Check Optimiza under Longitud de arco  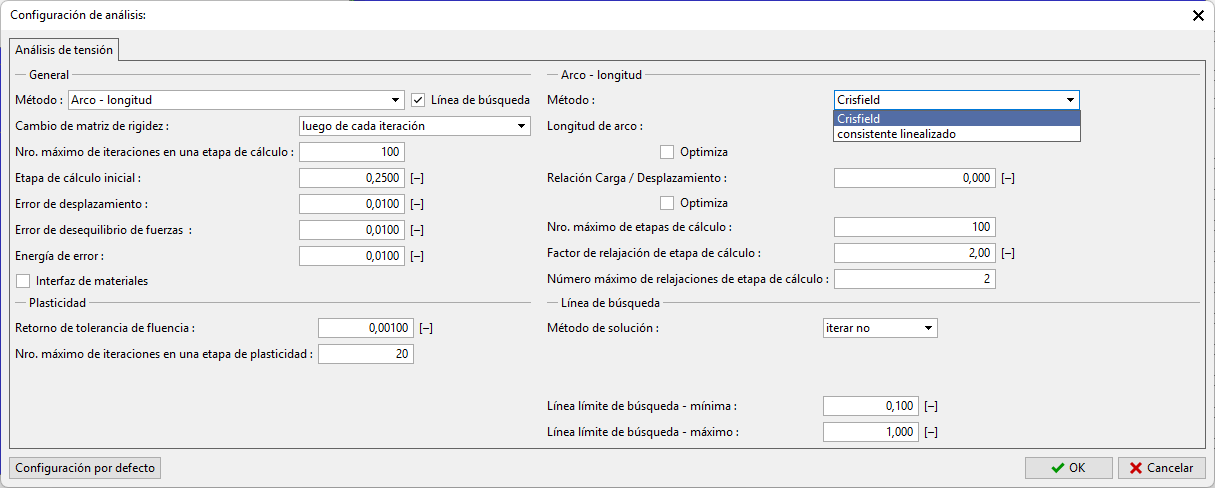coord(667,152)
